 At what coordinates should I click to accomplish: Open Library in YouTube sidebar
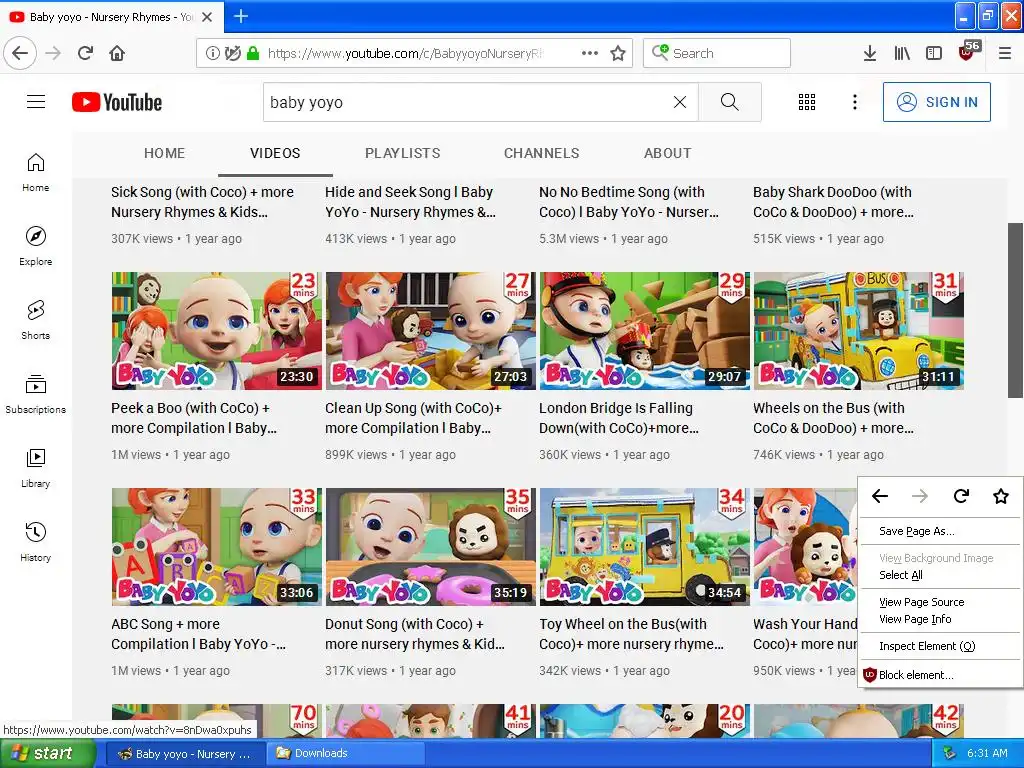point(35,468)
